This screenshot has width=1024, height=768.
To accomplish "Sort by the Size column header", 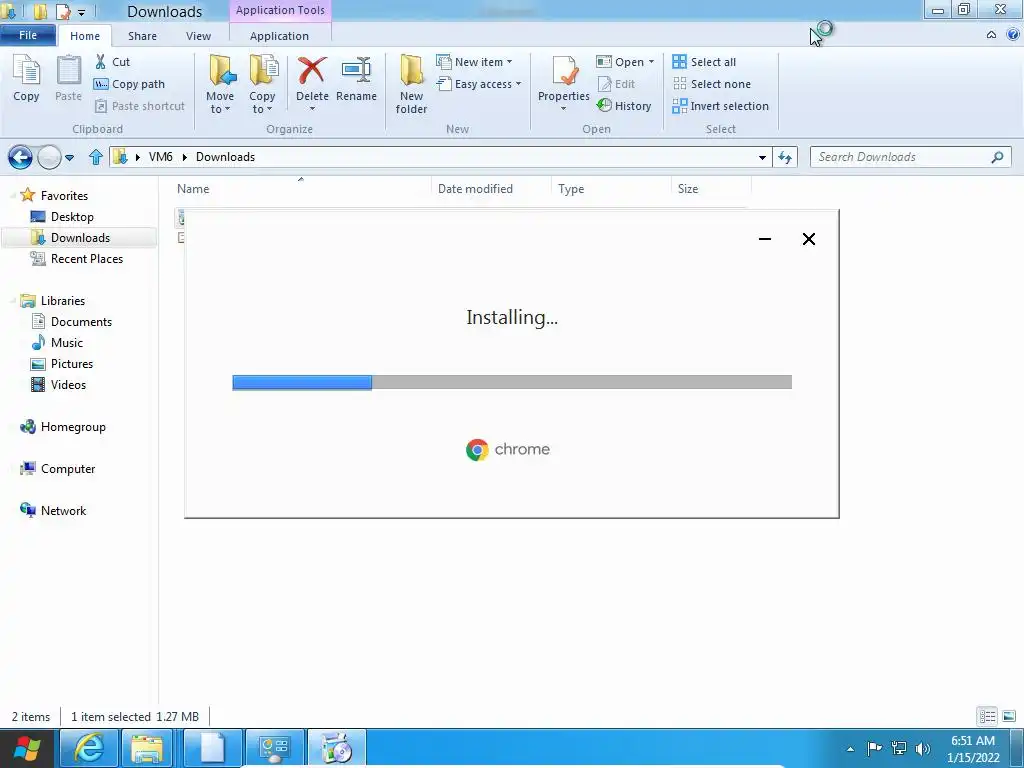I will (711, 189).
